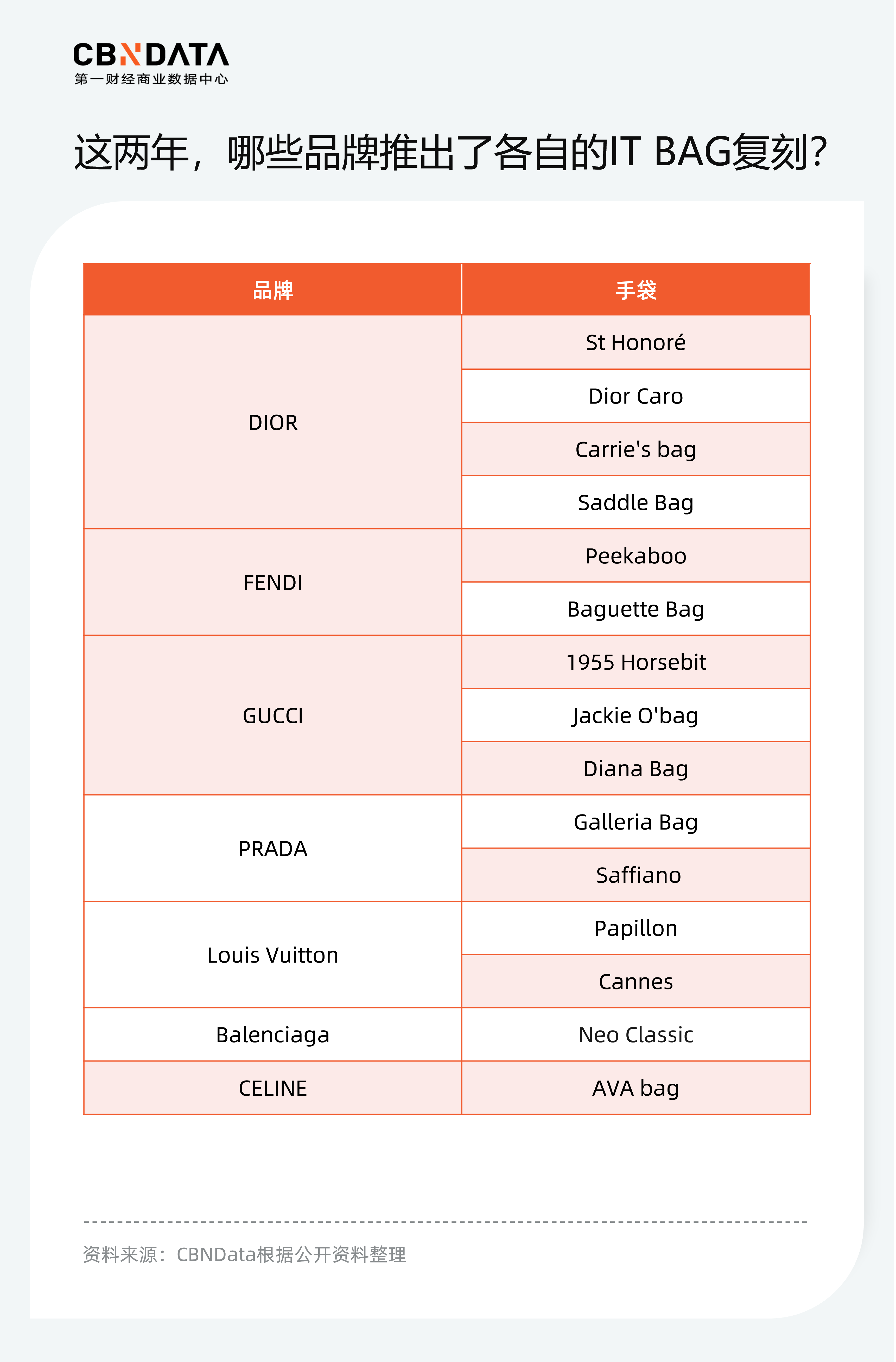Select the Galleria Bag cell
Viewport: 896px width, 1362px height.
coord(636,822)
